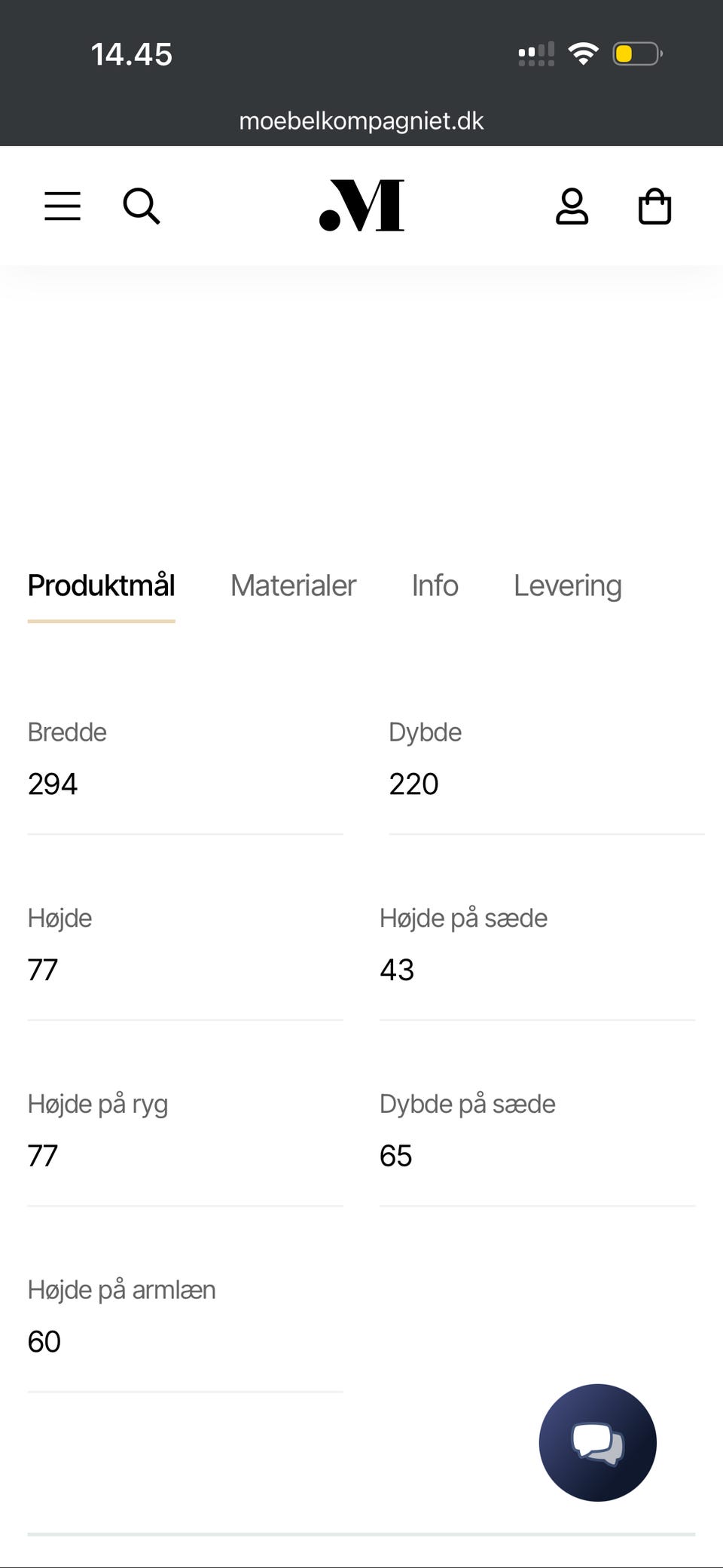Select the Produktmål tab
Screen dimensions: 723x1568
pyautogui.click(x=102, y=585)
